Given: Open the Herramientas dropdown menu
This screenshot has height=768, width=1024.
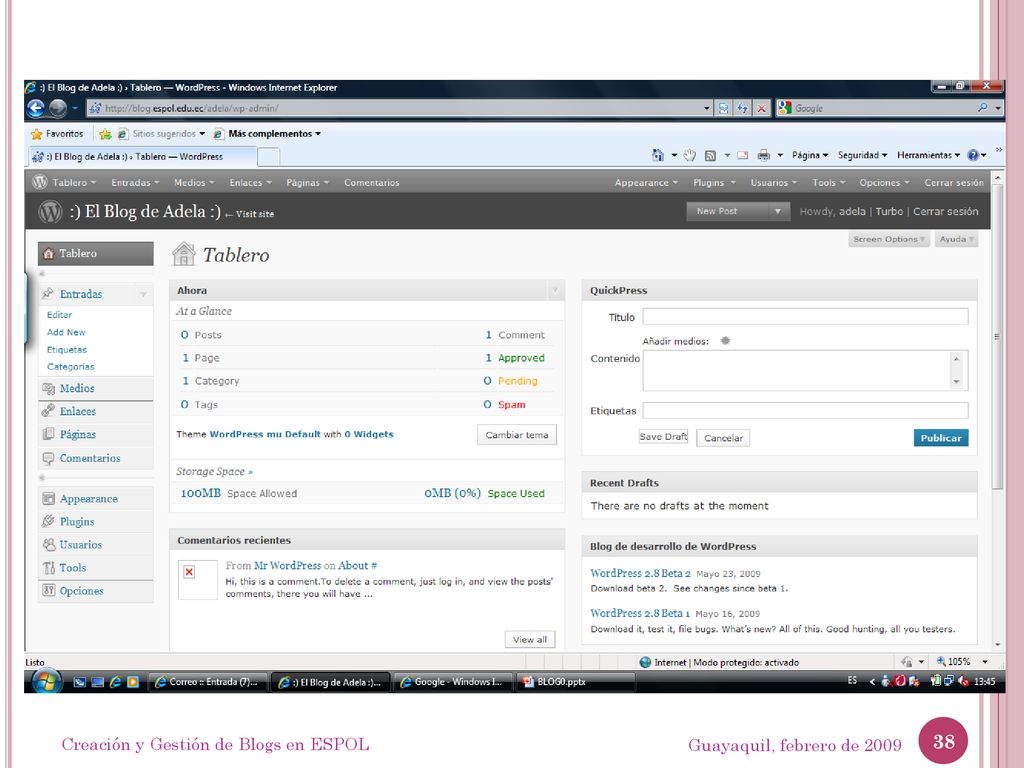Looking at the screenshot, I should (929, 155).
